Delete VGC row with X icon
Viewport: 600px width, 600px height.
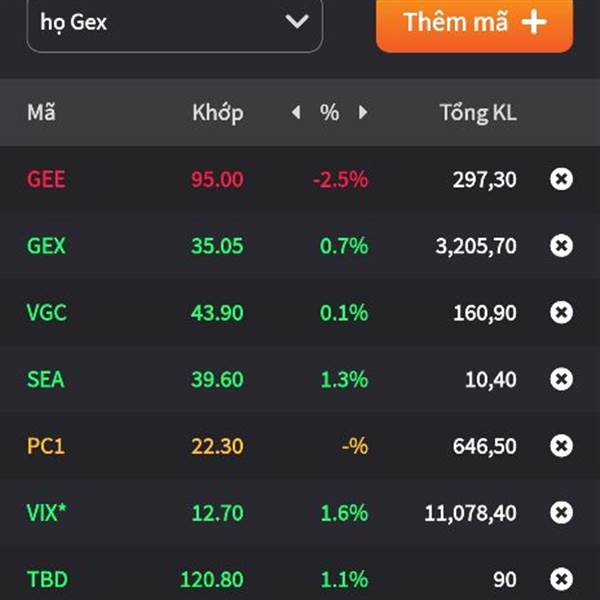click(x=561, y=312)
